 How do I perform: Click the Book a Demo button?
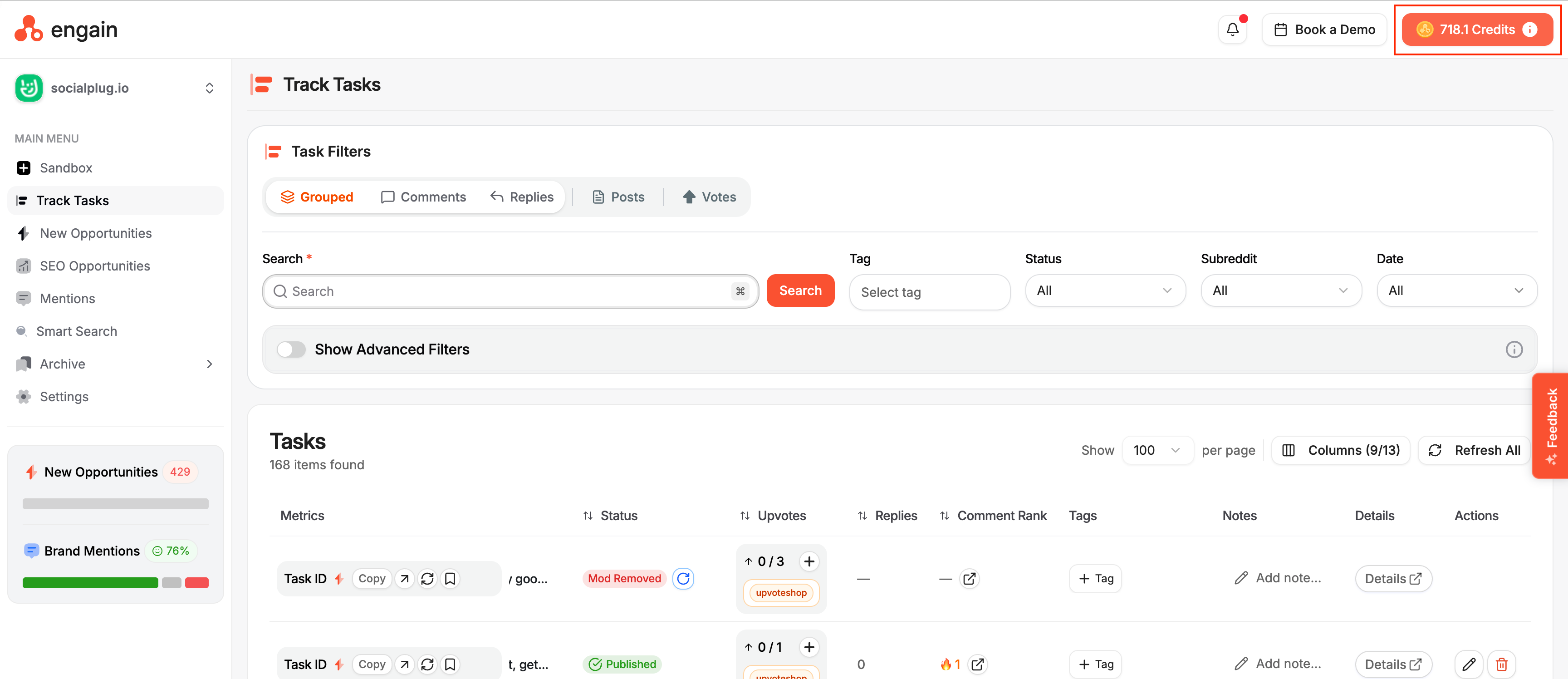tap(1324, 29)
